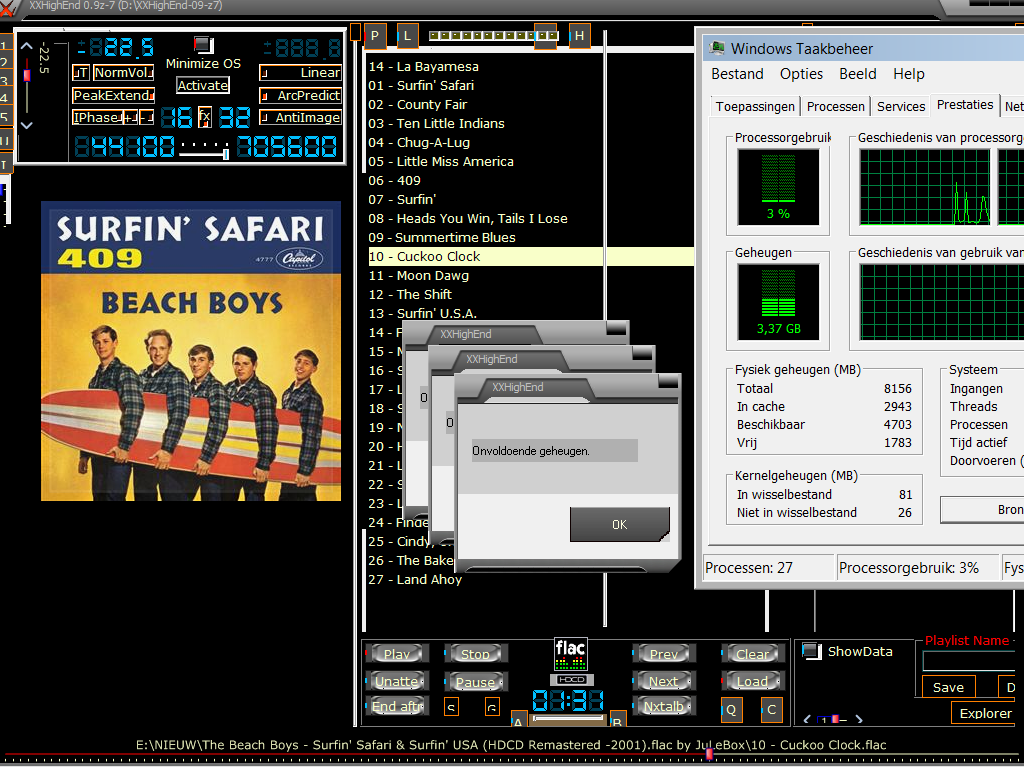This screenshot has width=1024, height=768.
Task: Open the Beeld menu in Taakbeheer
Action: (x=857, y=74)
